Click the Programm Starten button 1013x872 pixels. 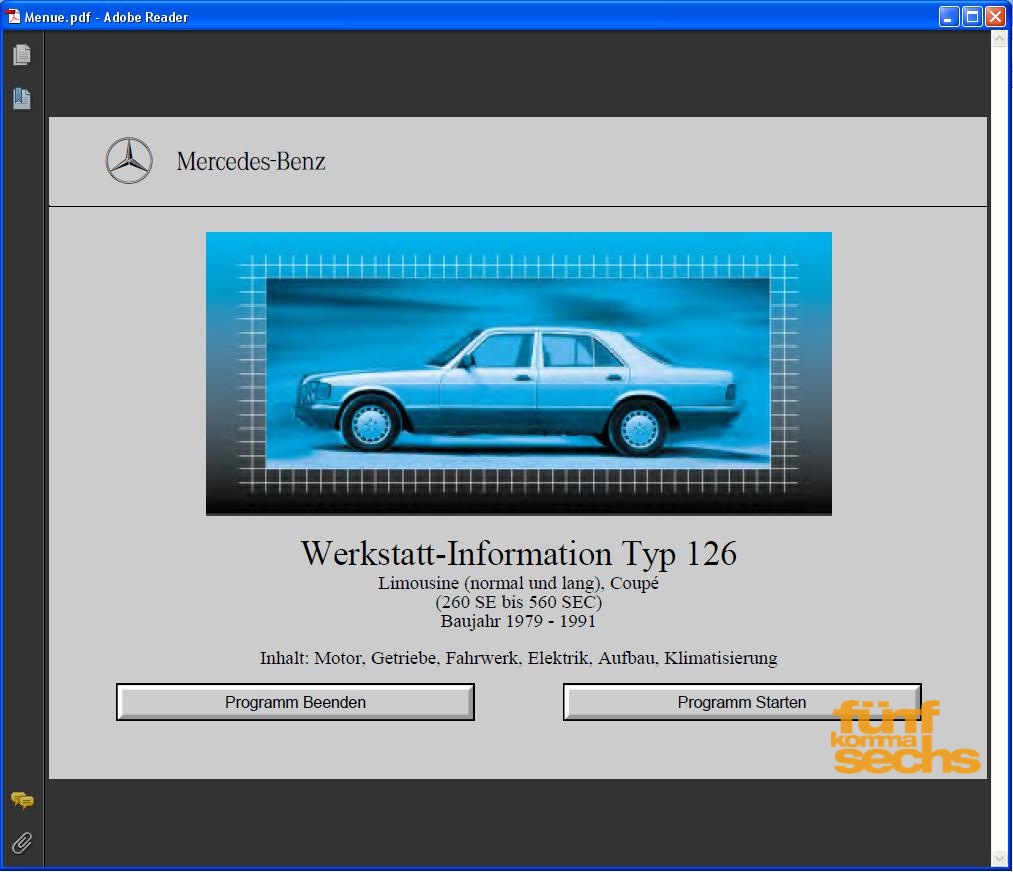[742, 702]
